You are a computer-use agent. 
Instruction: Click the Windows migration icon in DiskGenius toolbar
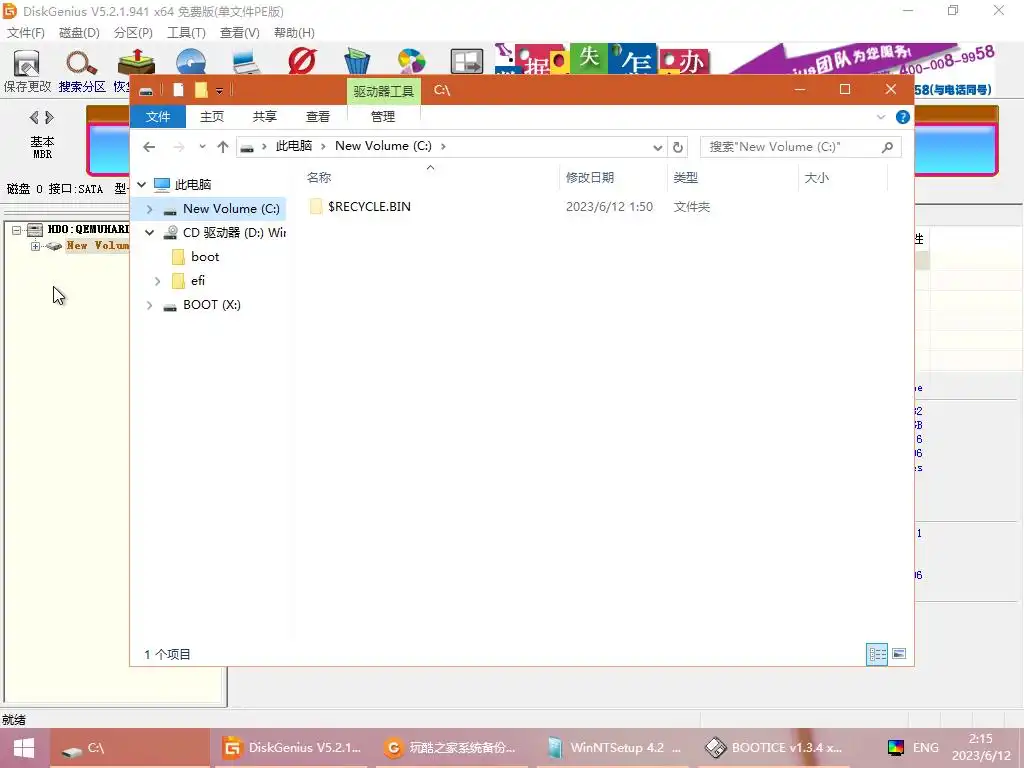[x=467, y=62]
